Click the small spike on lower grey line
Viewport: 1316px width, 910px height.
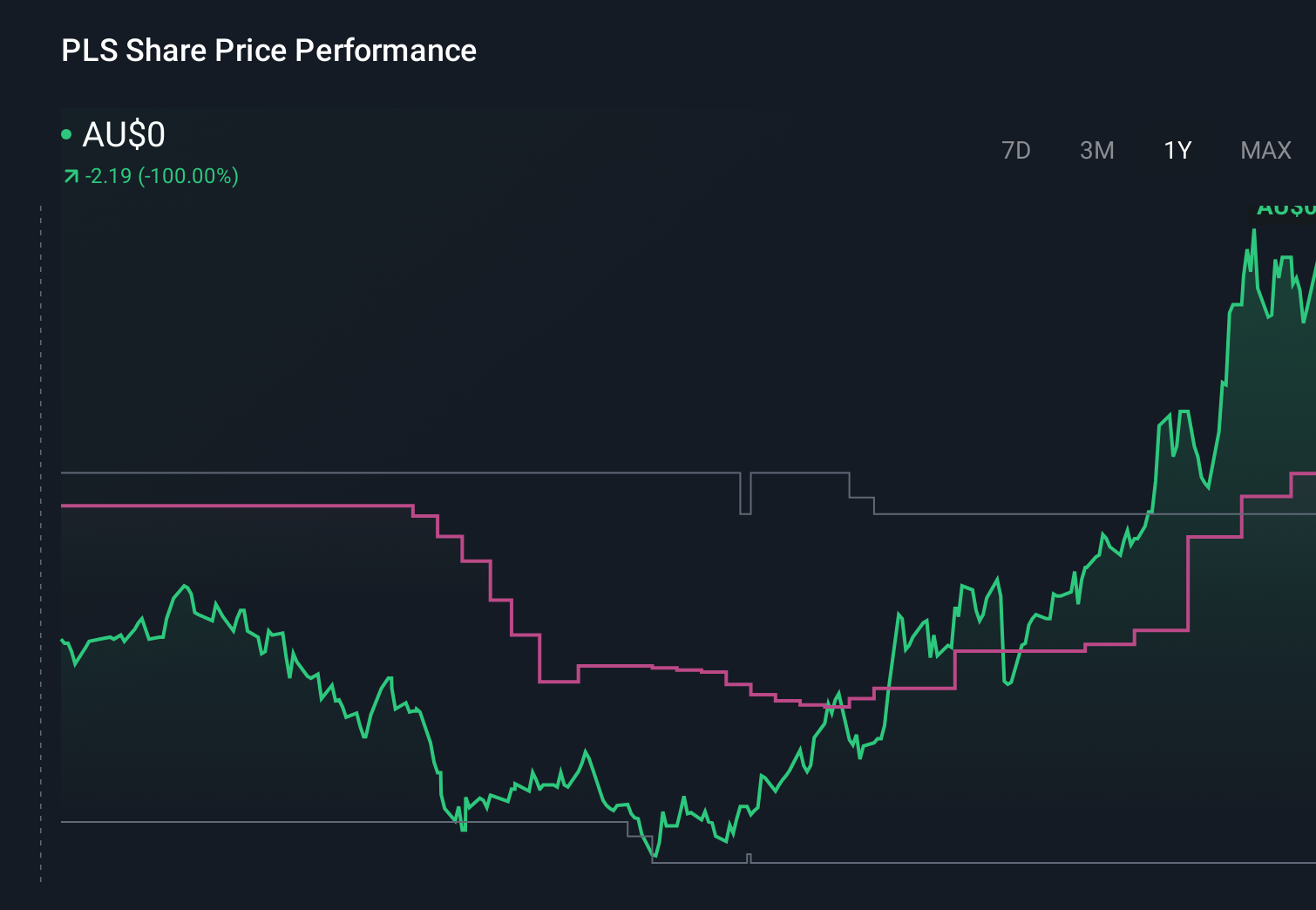(x=749, y=858)
